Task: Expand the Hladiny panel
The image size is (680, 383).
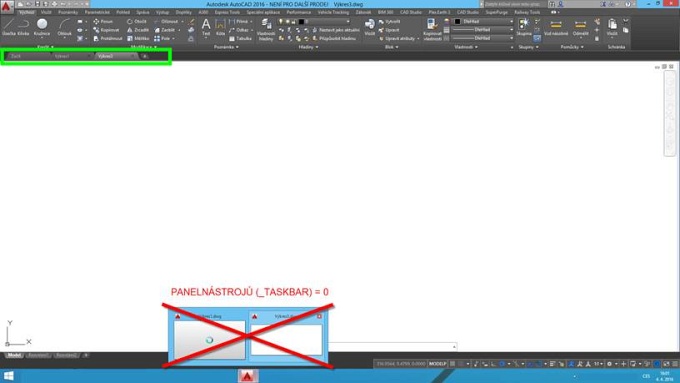Action: 308,47
